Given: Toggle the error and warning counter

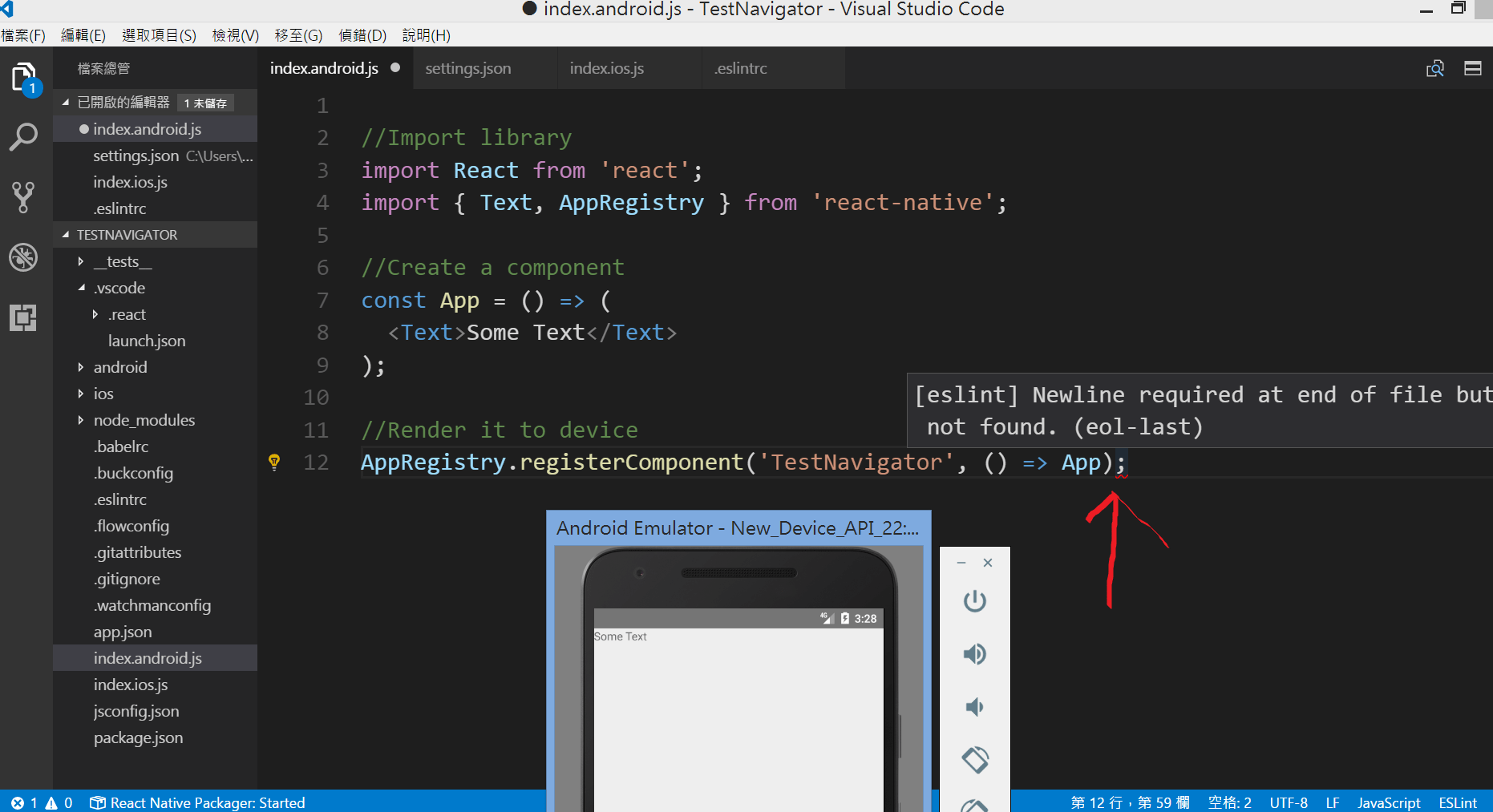Looking at the screenshot, I should click(x=40, y=802).
